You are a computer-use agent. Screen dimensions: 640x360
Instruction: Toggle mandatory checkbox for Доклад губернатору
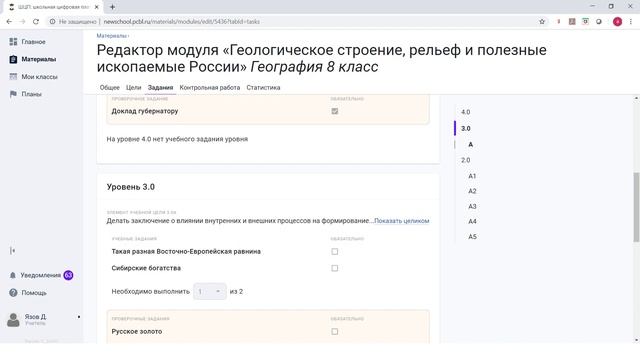tap(335, 111)
